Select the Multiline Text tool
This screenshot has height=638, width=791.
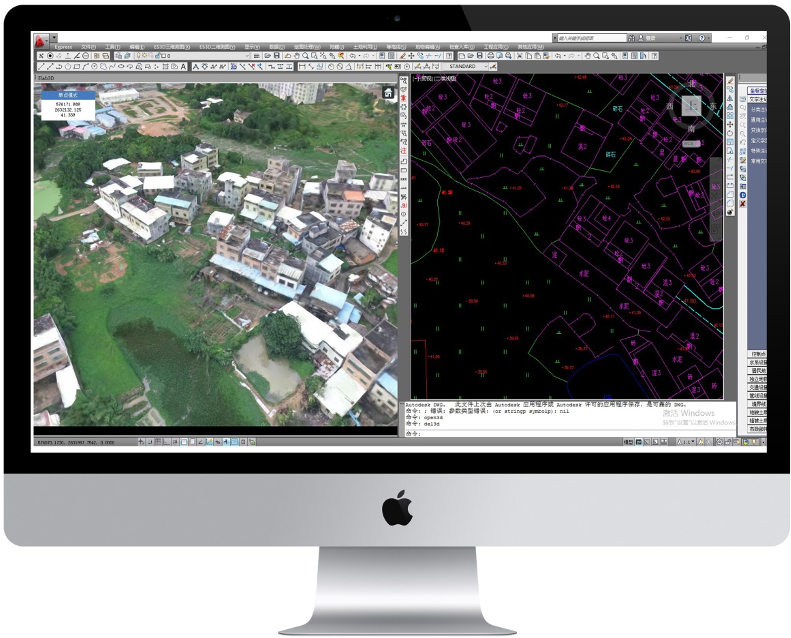(x=196, y=67)
